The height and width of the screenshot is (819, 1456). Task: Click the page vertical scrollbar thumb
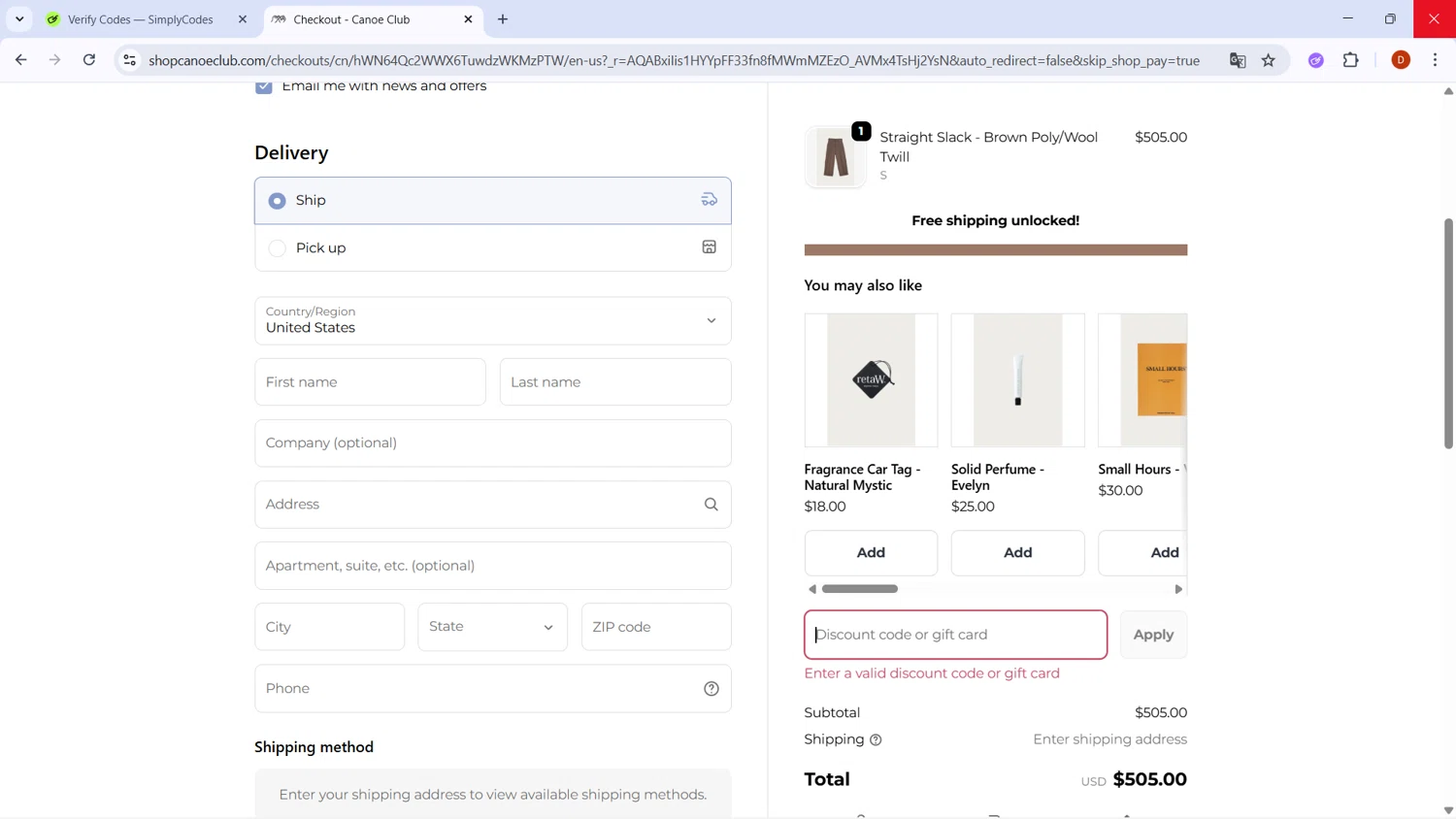1448,333
